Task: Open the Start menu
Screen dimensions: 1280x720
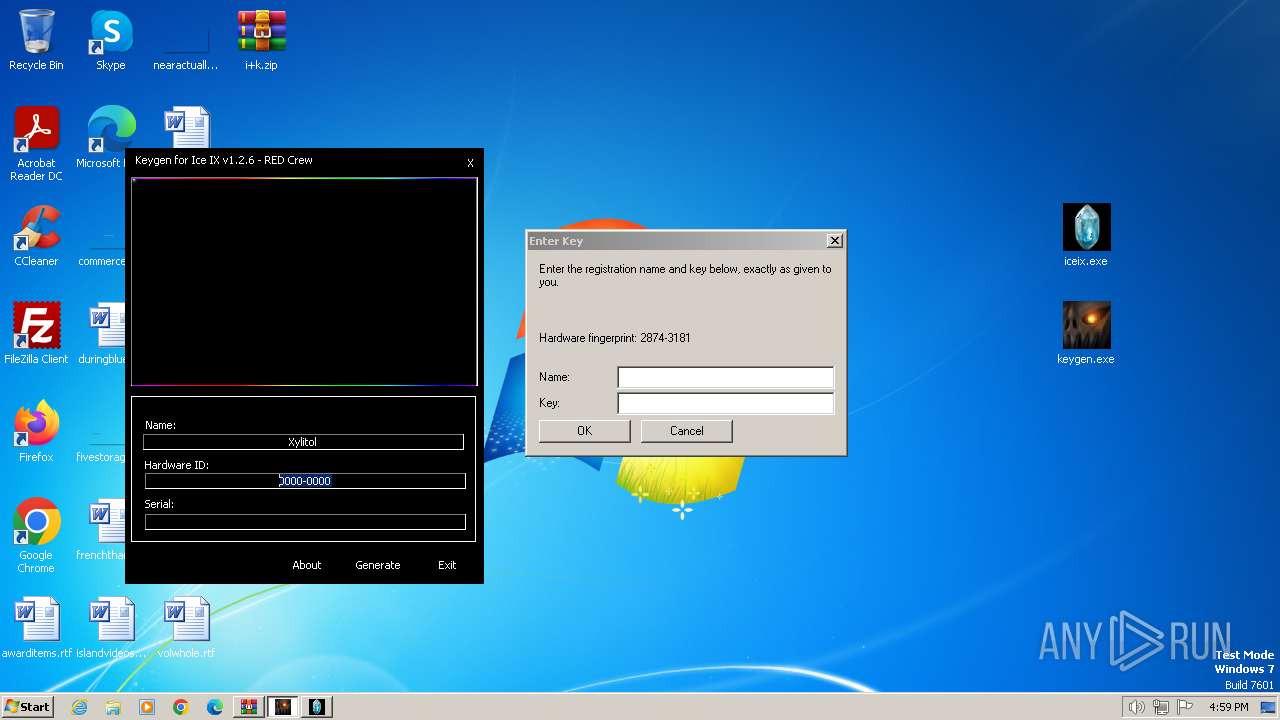Action: coord(28,707)
